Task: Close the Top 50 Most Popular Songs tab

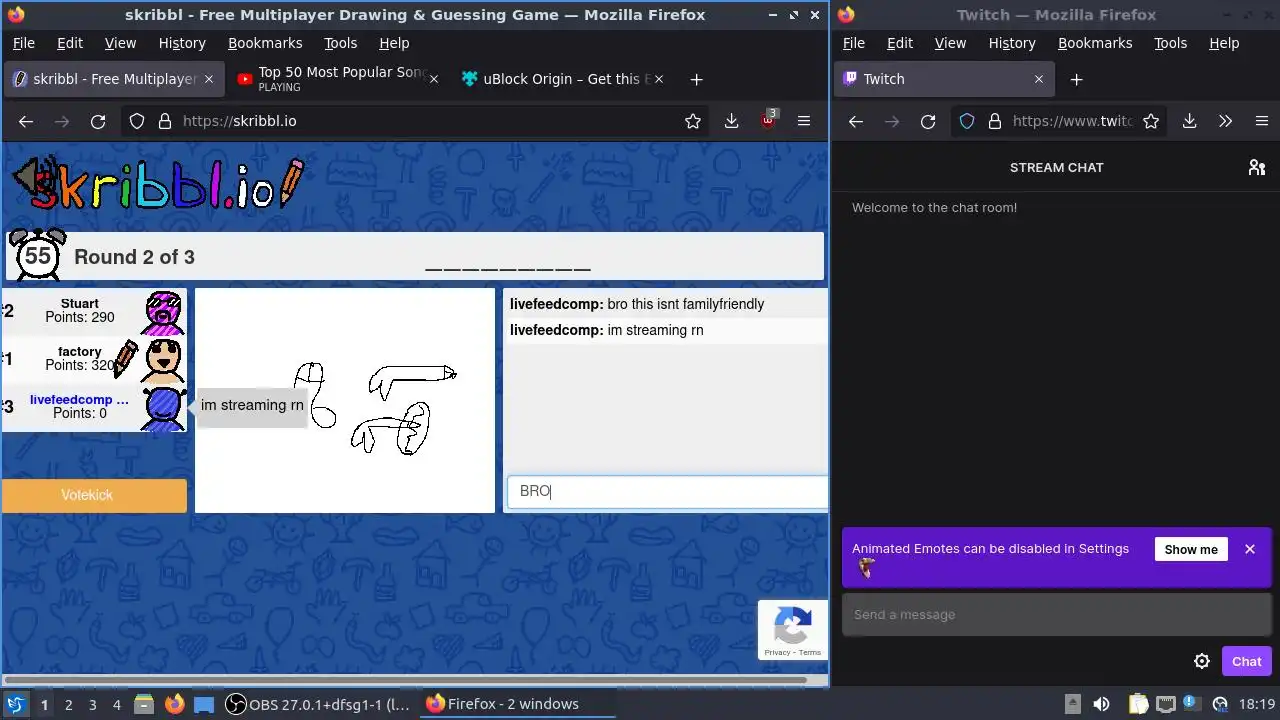Action: [x=434, y=79]
